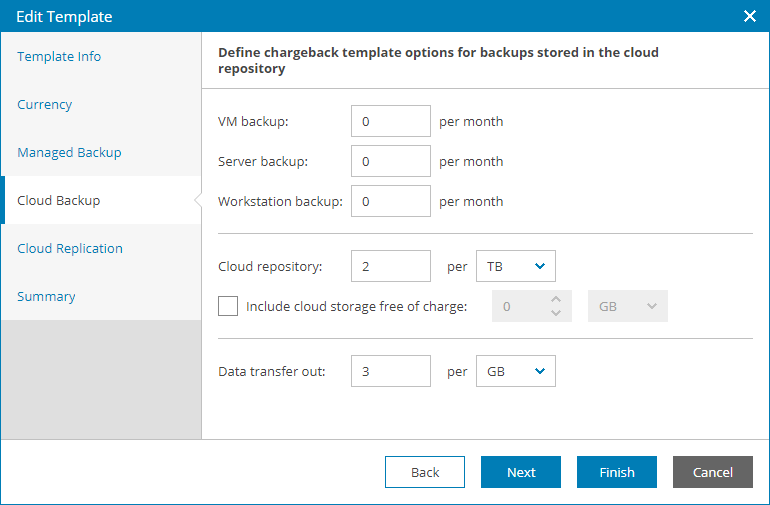Open the Managed Backup step
This screenshot has height=505, width=770.
pyautogui.click(x=69, y=153)
